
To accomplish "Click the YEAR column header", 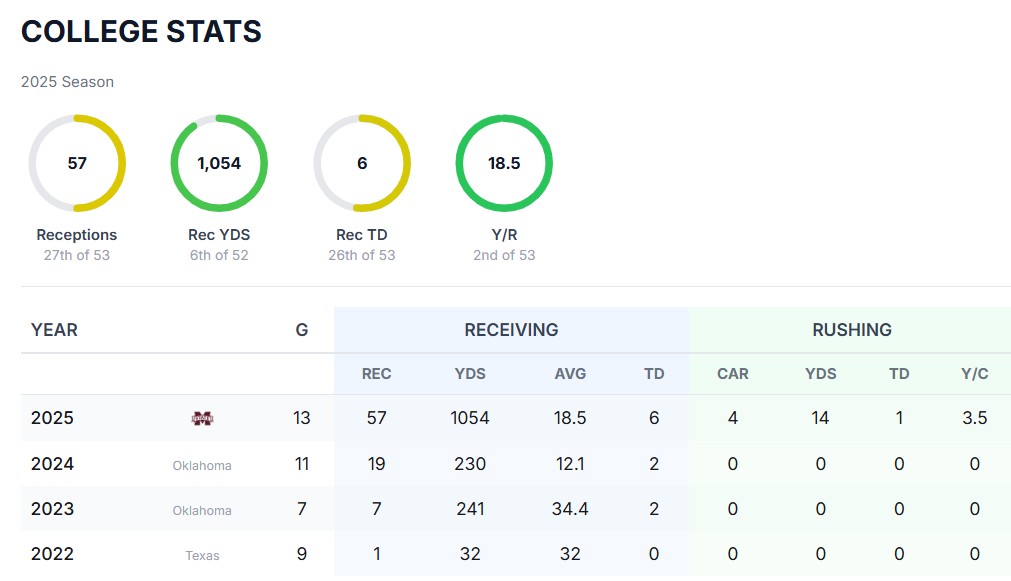I will [54, 330].
